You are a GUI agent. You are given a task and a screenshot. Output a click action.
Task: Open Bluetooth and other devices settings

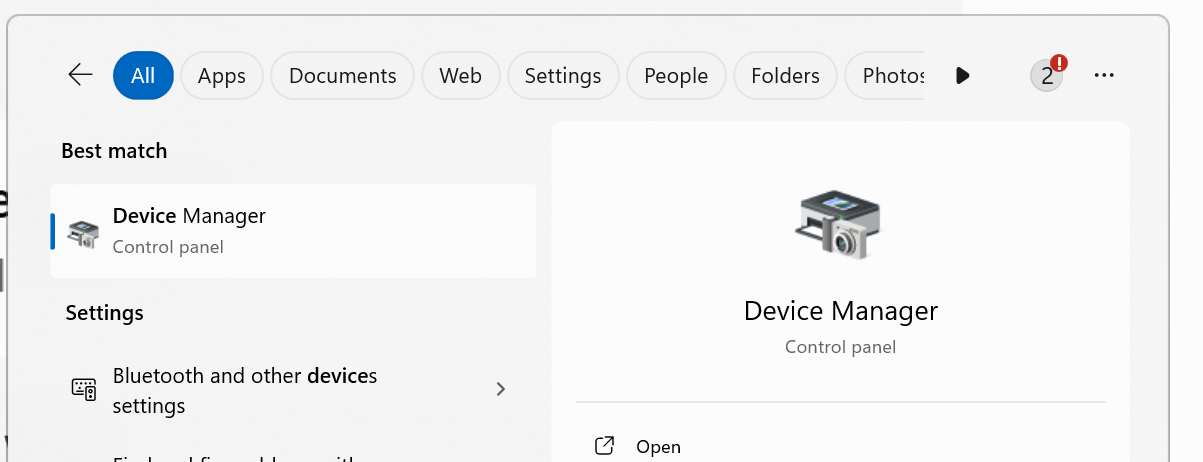coord(245,390)
